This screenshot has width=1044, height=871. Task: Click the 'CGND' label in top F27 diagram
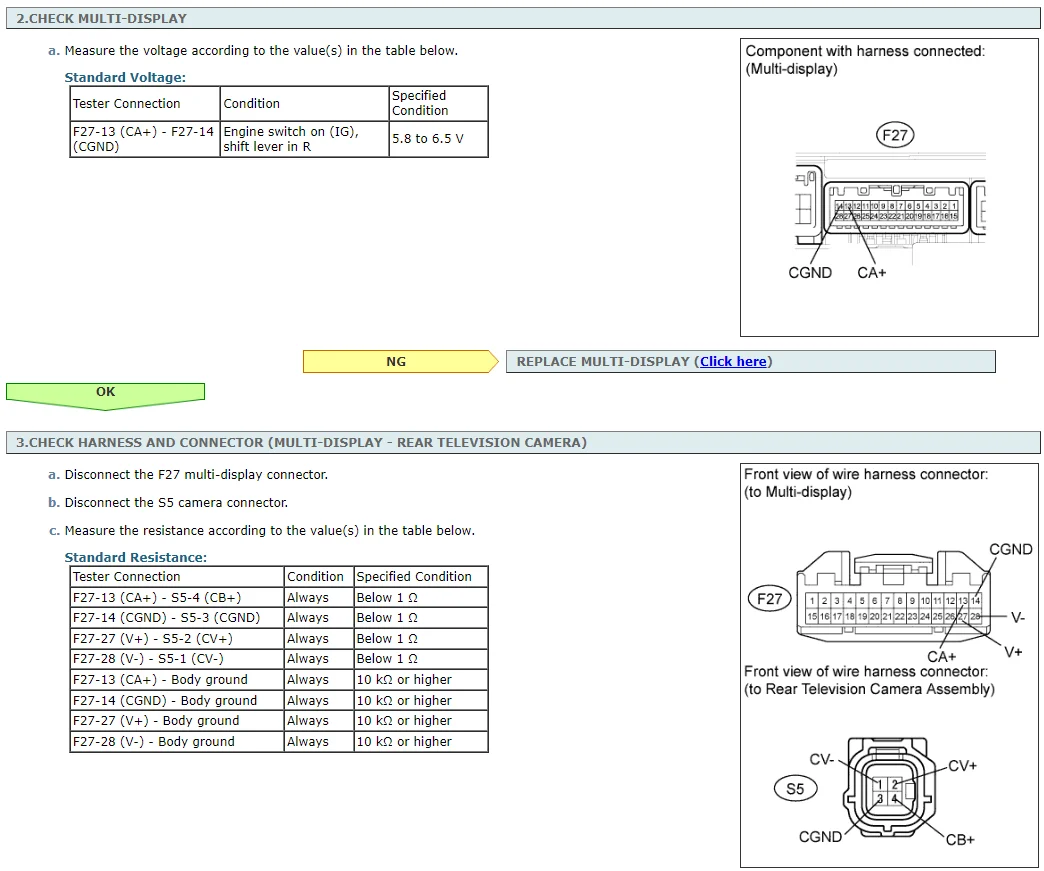[x=809, y=273]
